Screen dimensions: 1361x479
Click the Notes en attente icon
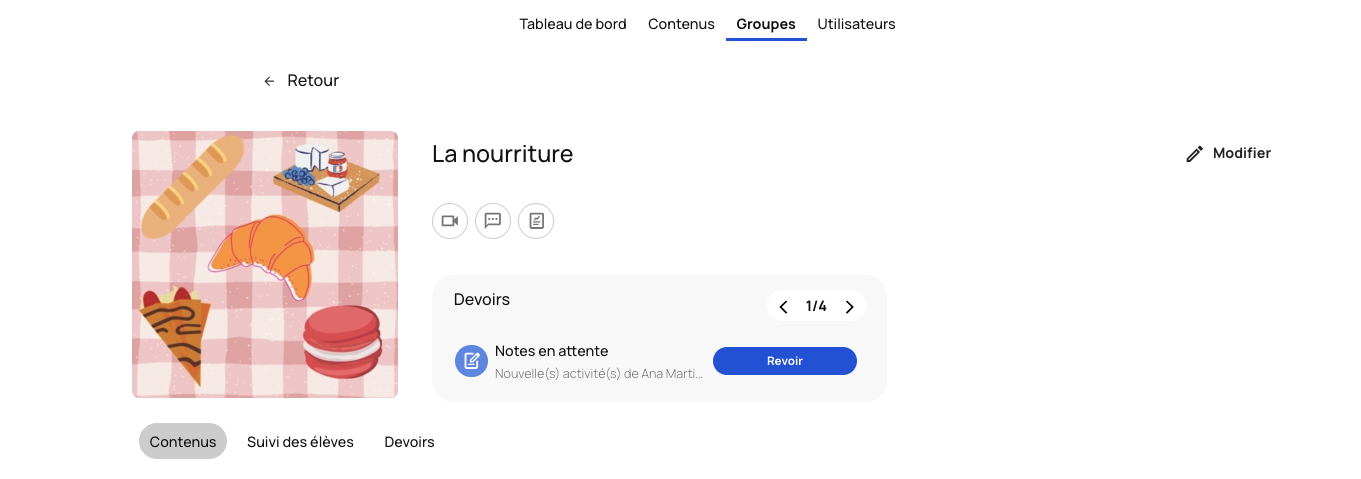pyautogui.click(x=471, y=361)
